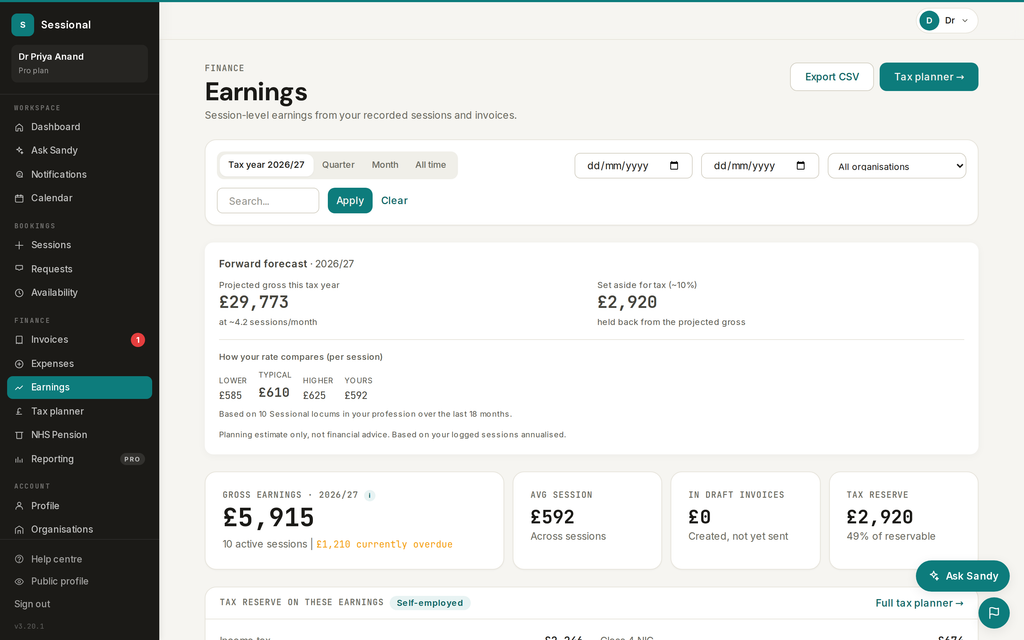Image resolution: width=1024 pixels, height=640 pixels.
Task: Click the Earnings trend line icon
Action: coord(19,387)
